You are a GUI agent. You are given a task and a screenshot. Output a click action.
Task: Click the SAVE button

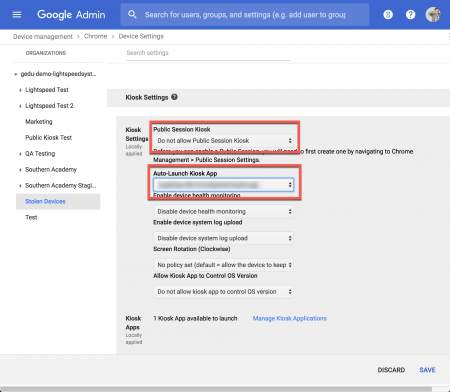click(427, 370)
